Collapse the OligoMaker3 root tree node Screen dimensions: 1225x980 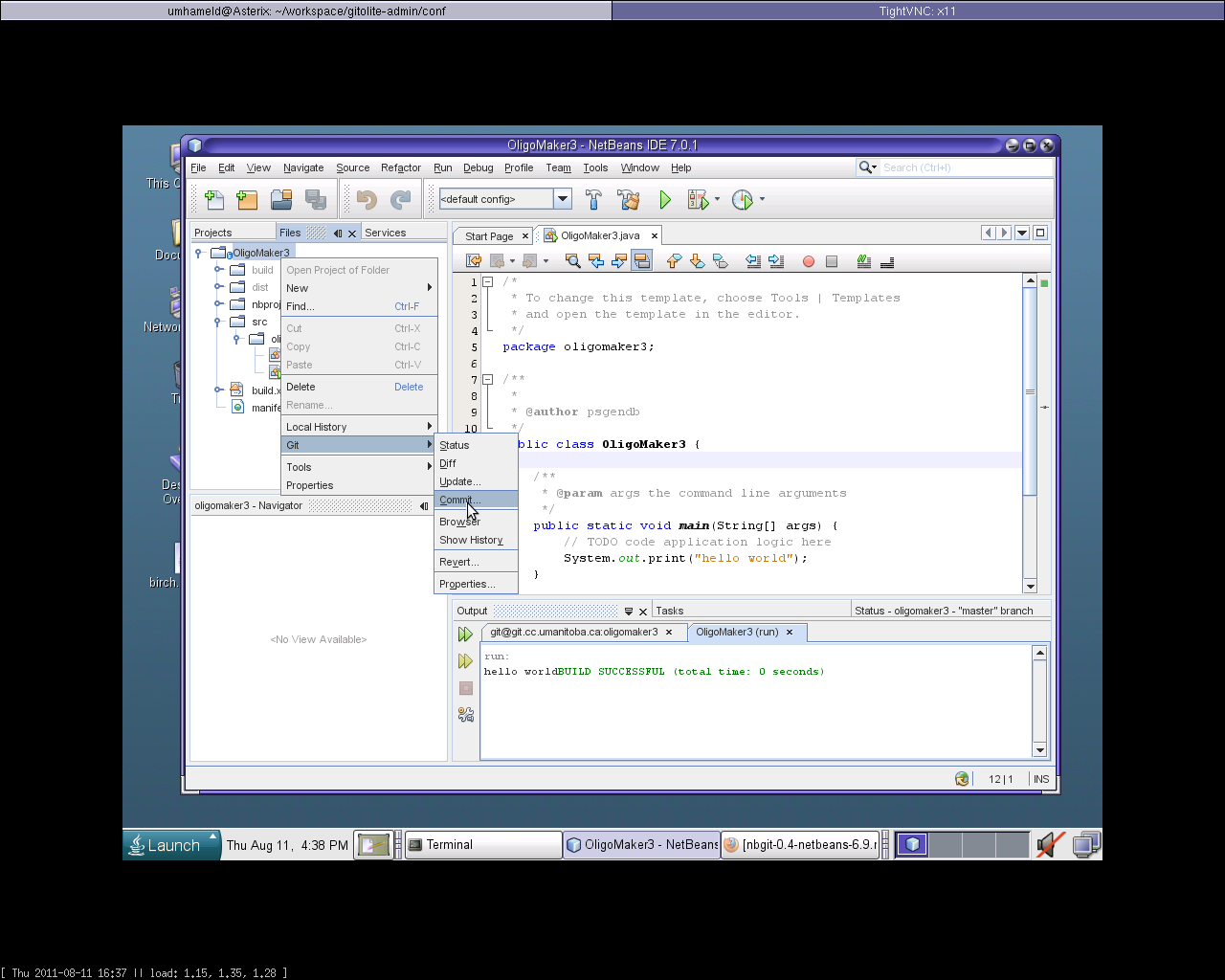(198, 253)
